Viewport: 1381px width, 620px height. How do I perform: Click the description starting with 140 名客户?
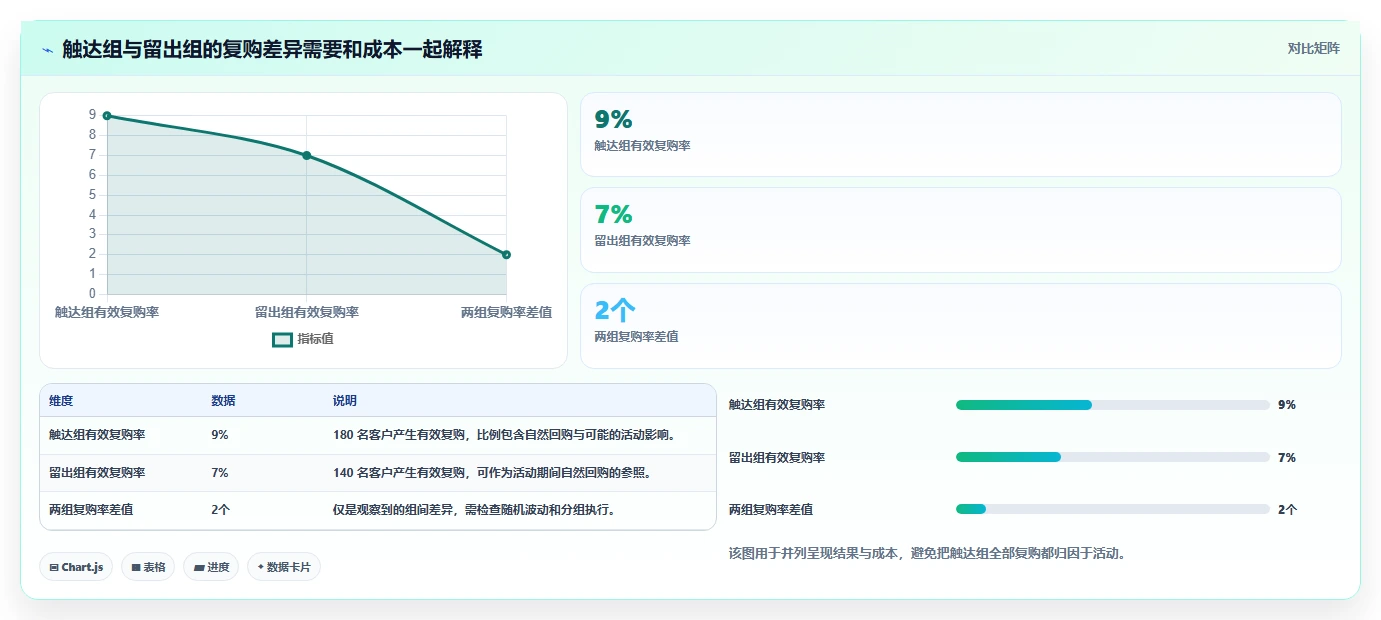494,473
